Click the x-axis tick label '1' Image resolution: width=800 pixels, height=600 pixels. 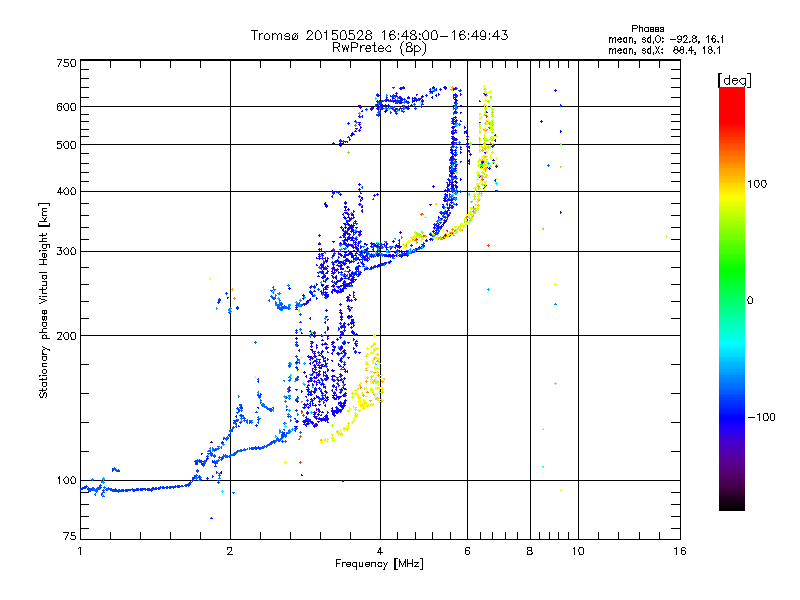pos(80,551)
